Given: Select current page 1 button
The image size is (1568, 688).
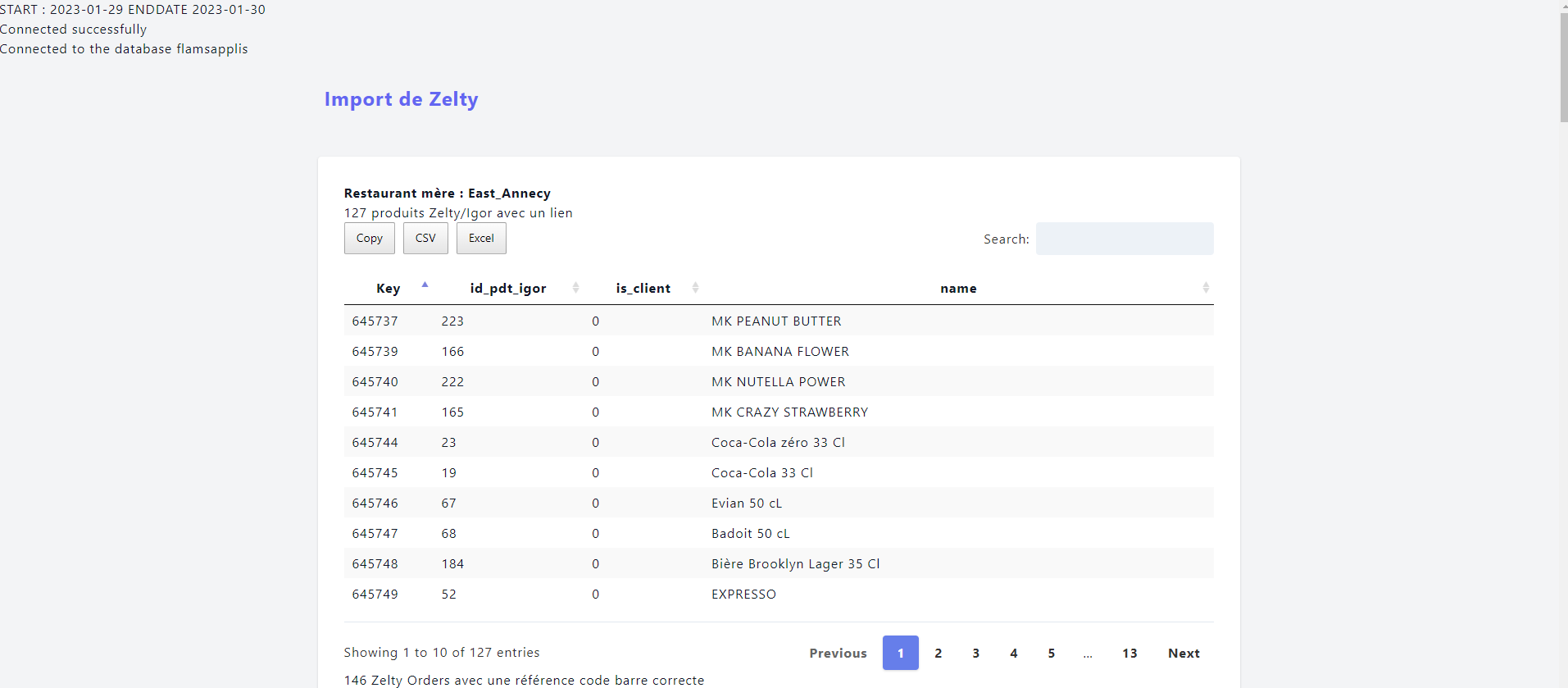Looking at the screenshot, I should pyautogui.click(x=900, y=654).
